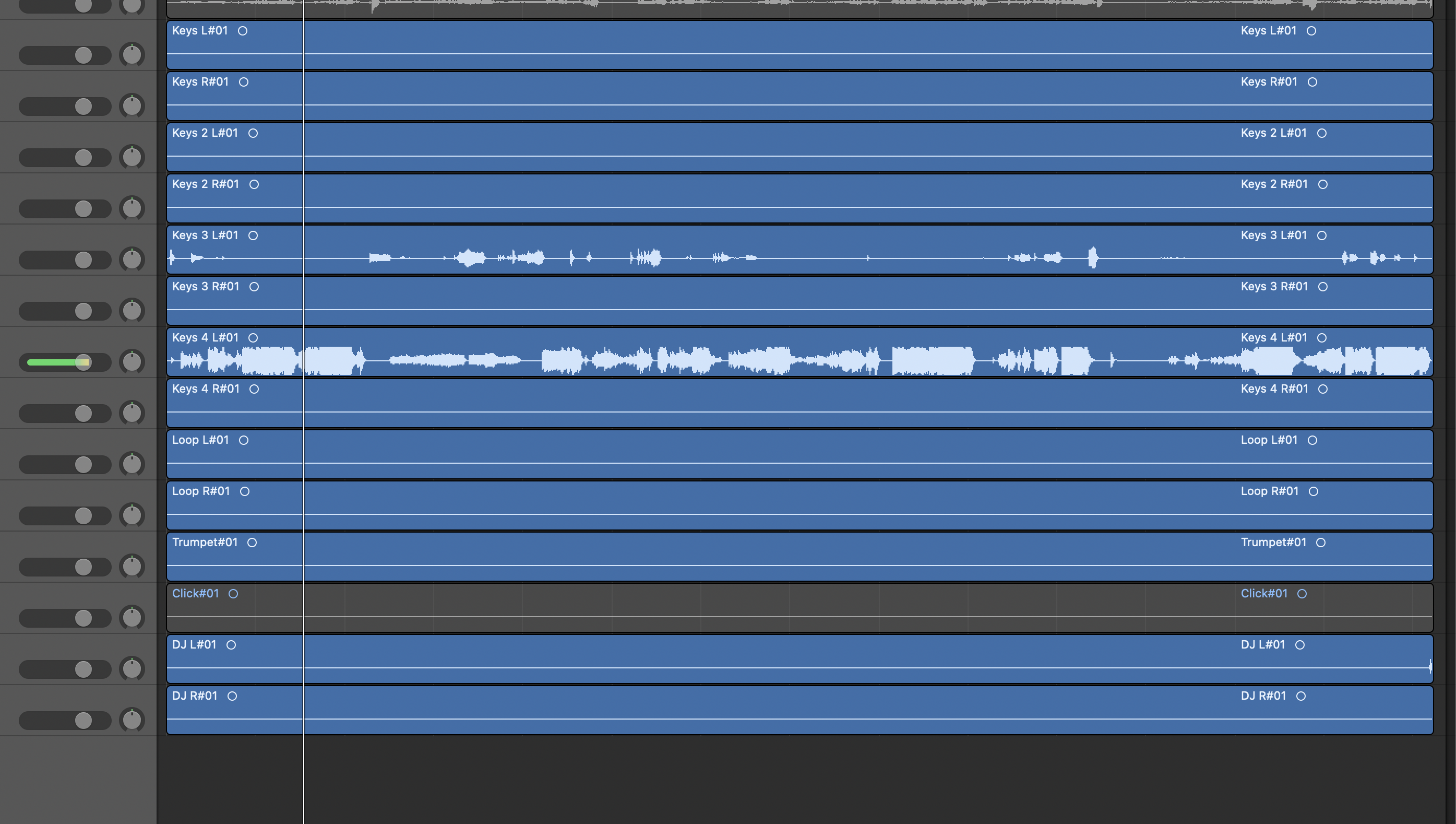This screenshot has width=1456, height=824.
Task: Click the pan knob on the DJ R#01 track
Action: click(x=132, y=720)
